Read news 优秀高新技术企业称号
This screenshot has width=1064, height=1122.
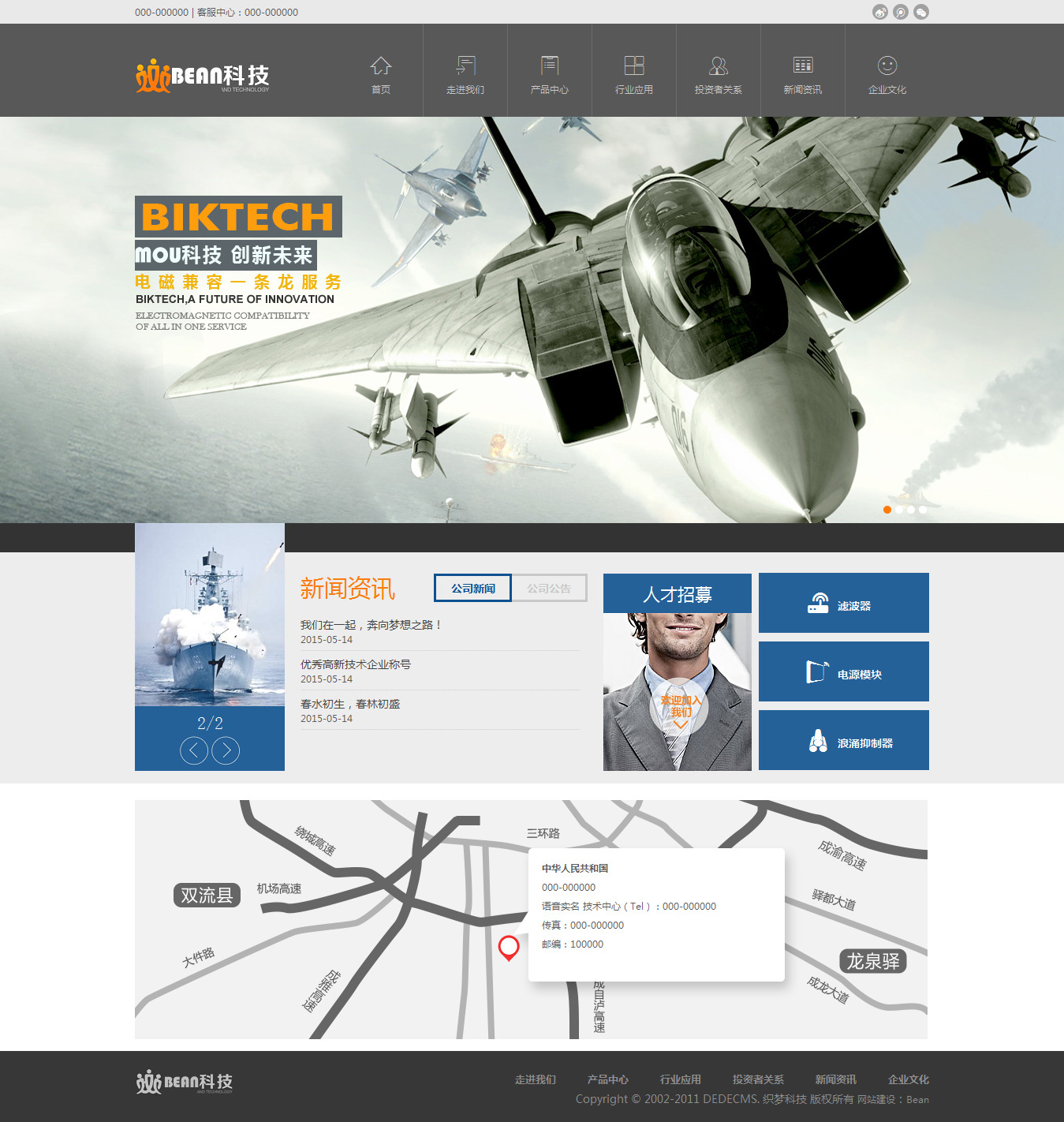pos(356,664)
